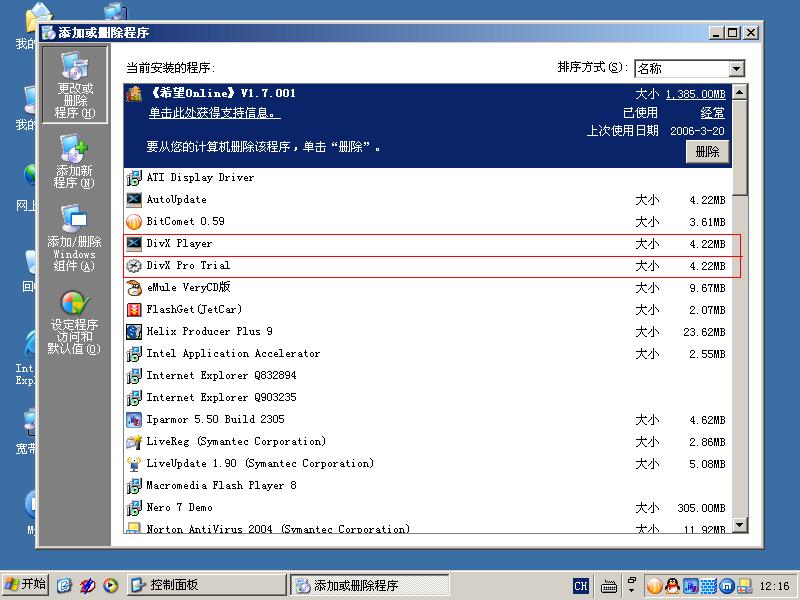Select Intel Application Accelerator entry
800x600 pixels.
point(428,354)
